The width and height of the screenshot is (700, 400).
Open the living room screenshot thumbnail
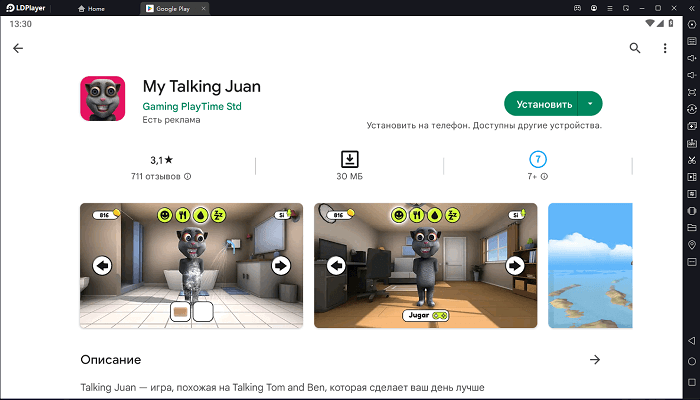[425, 266]
